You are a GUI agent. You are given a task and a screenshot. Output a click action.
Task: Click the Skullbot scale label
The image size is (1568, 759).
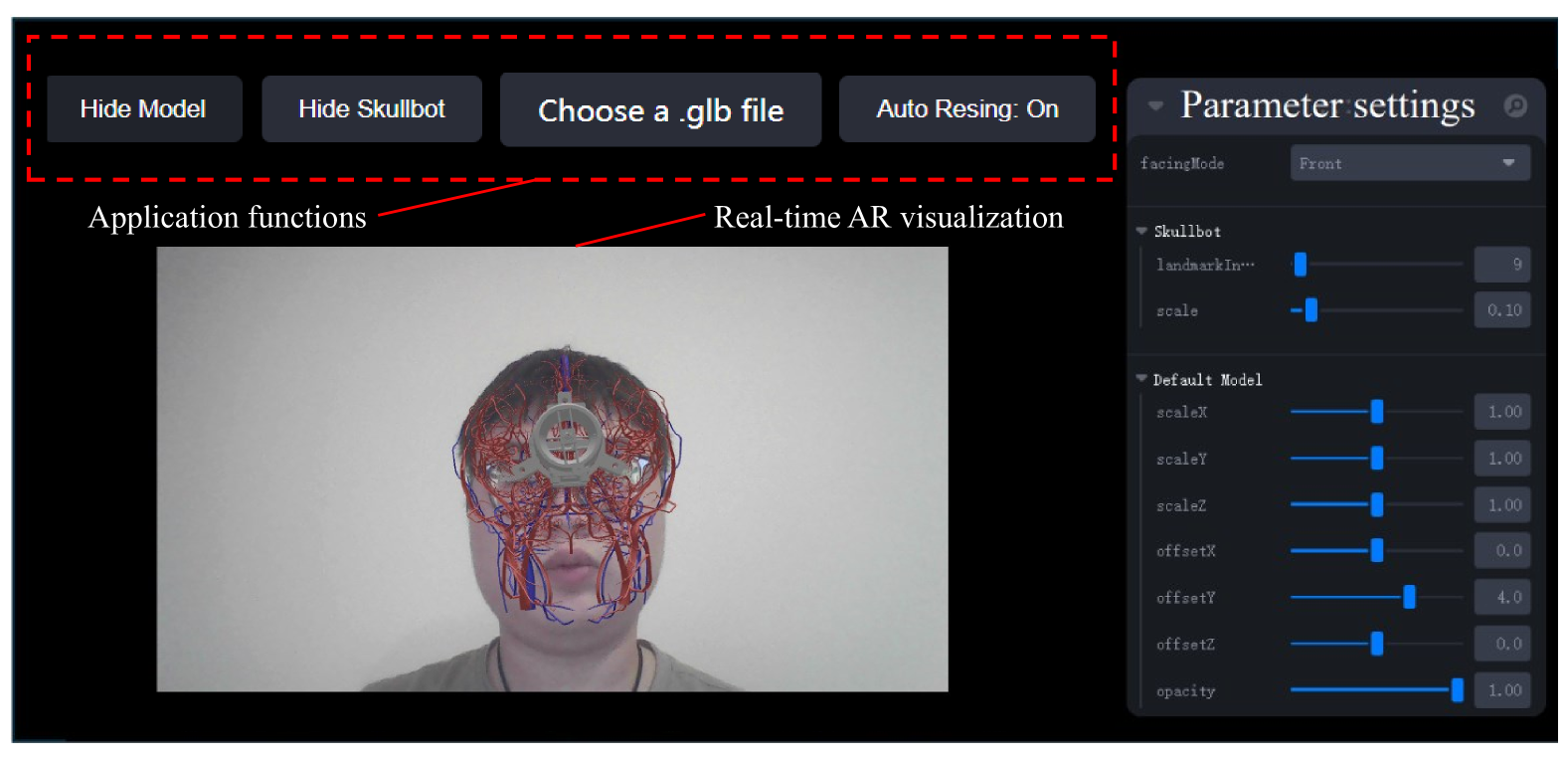pos(1177,310)
